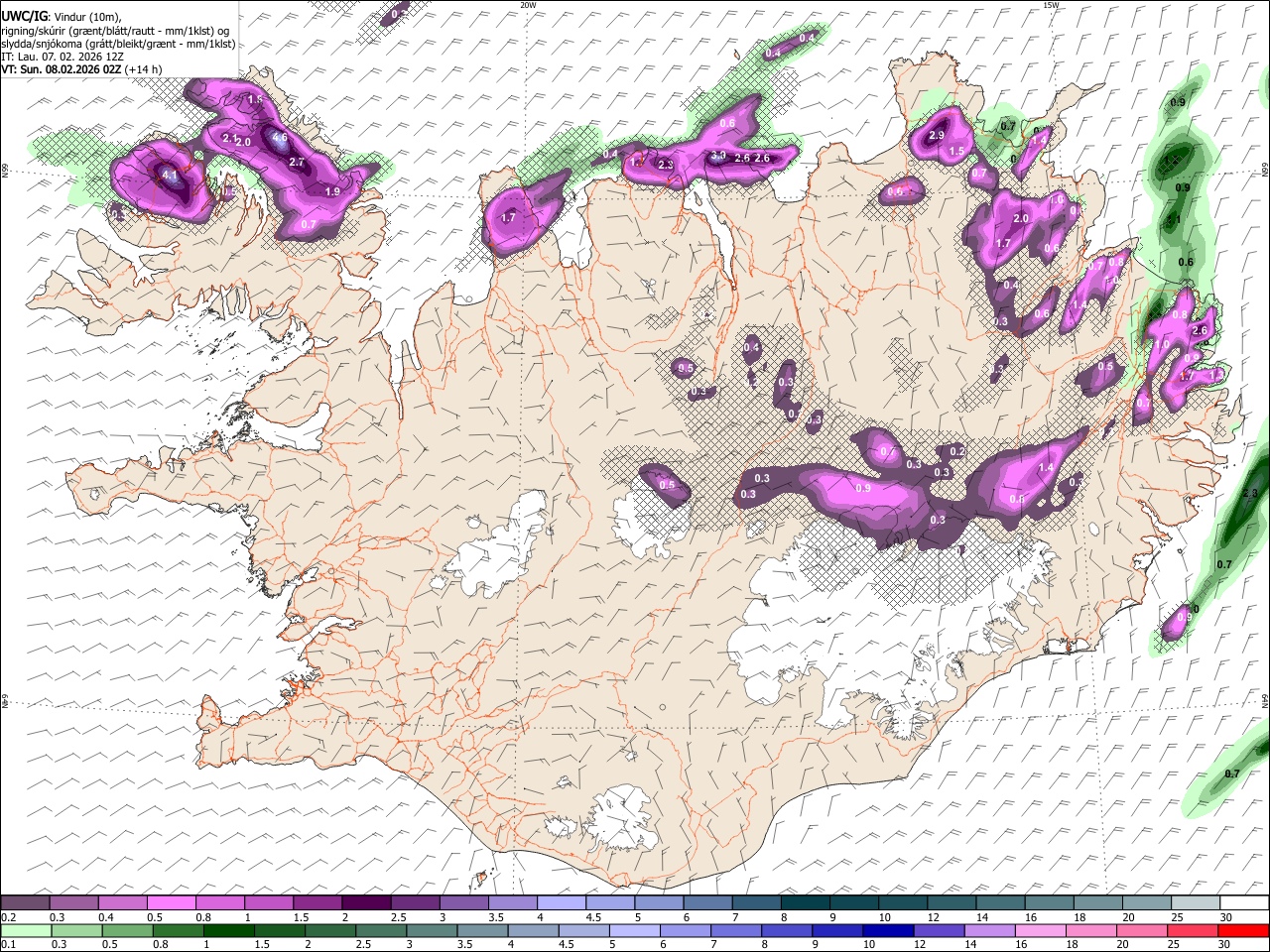The image size is (1270, 952).
Task: Click the bottom-row swatch between 20 and 25
Action: tap(1142, 930)
